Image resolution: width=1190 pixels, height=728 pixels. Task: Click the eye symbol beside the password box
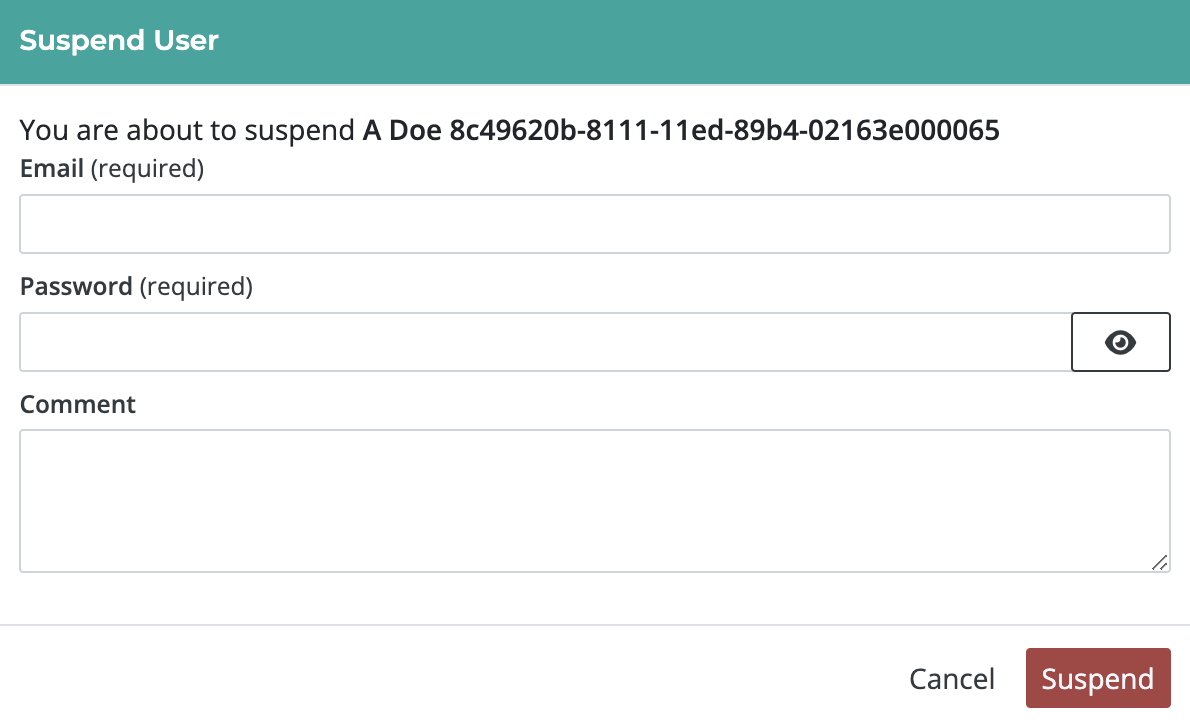(x=1120, y=342)
